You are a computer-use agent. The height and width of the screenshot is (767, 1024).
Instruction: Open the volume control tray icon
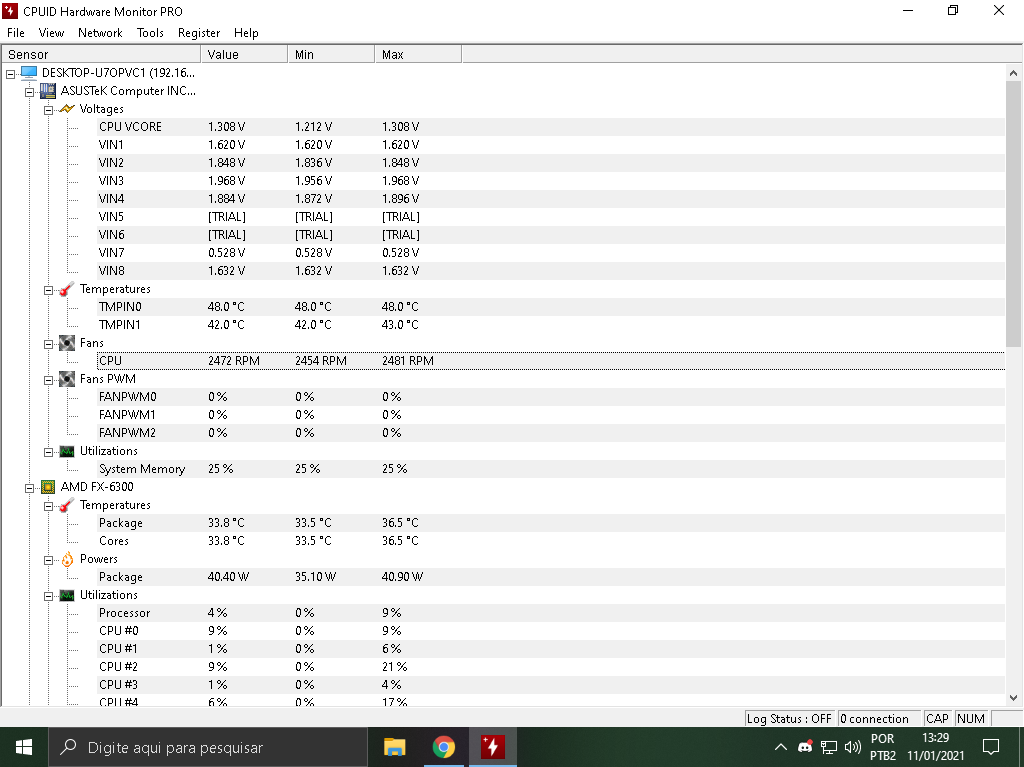(852, 747)
